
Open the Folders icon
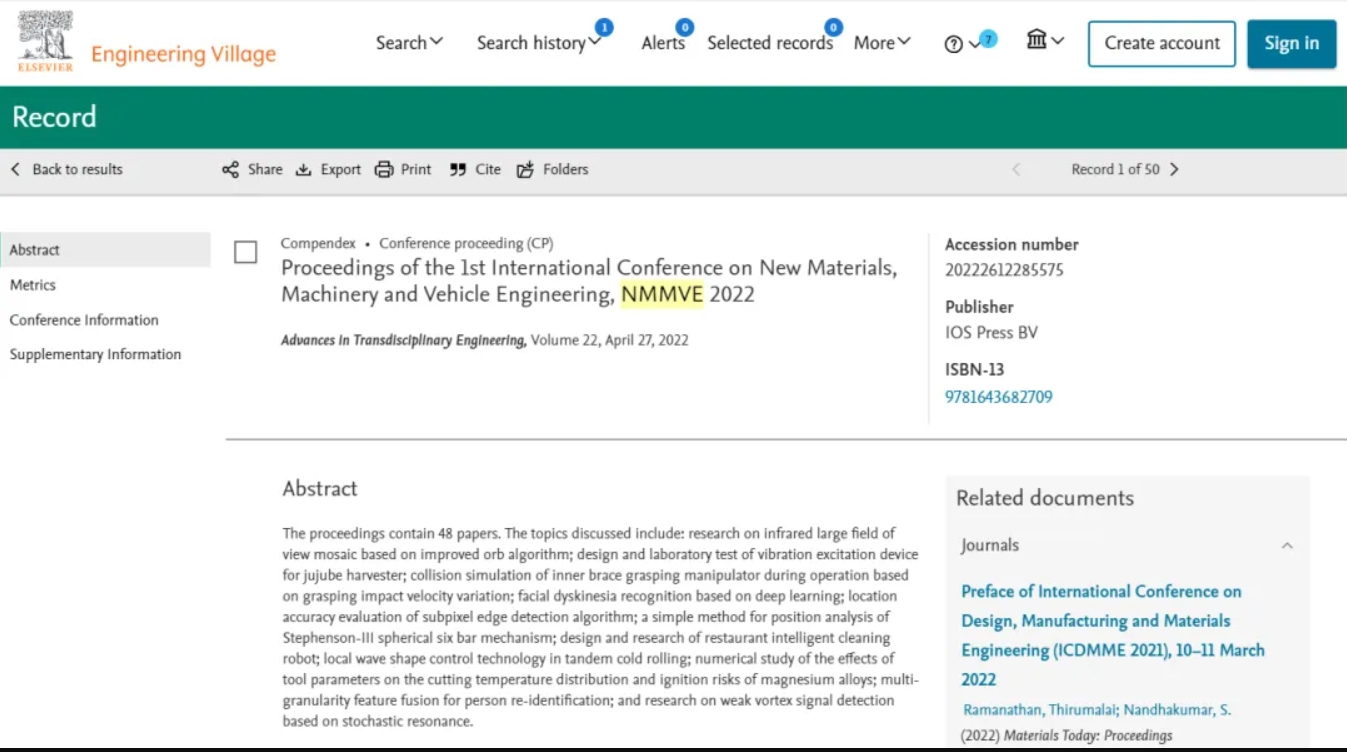525,170
